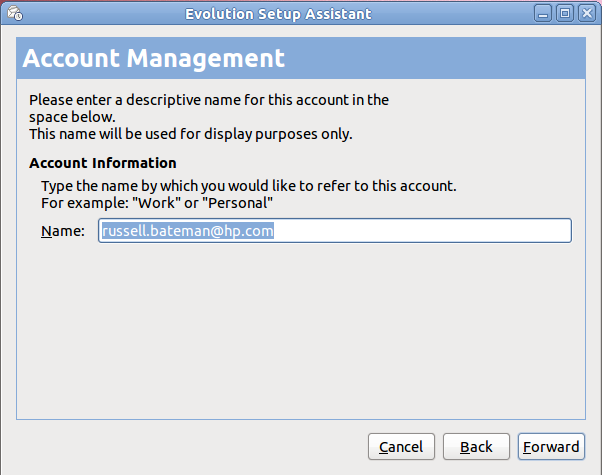Click the blank panel area below Name field
The width and height of the screenshot is (602, 475).
tap(301, 330)
